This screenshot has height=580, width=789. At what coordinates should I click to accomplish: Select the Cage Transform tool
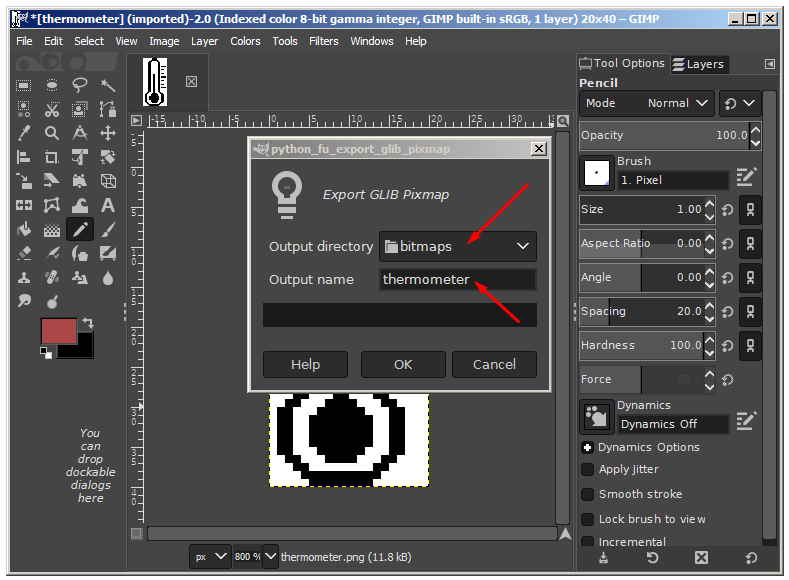[x=51, y=206]
